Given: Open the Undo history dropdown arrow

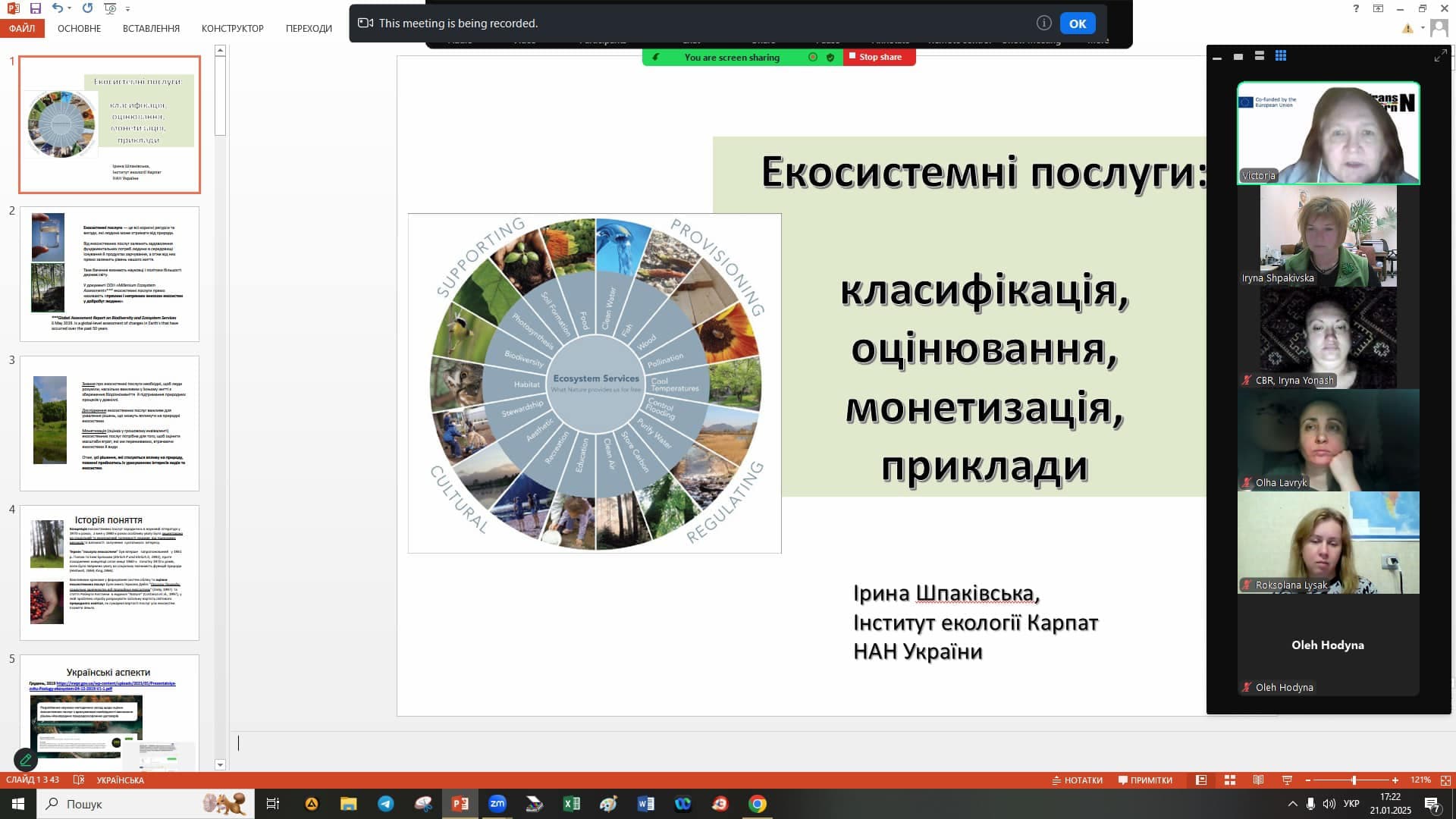Looking at the screenshot, I should pos(70,8).
